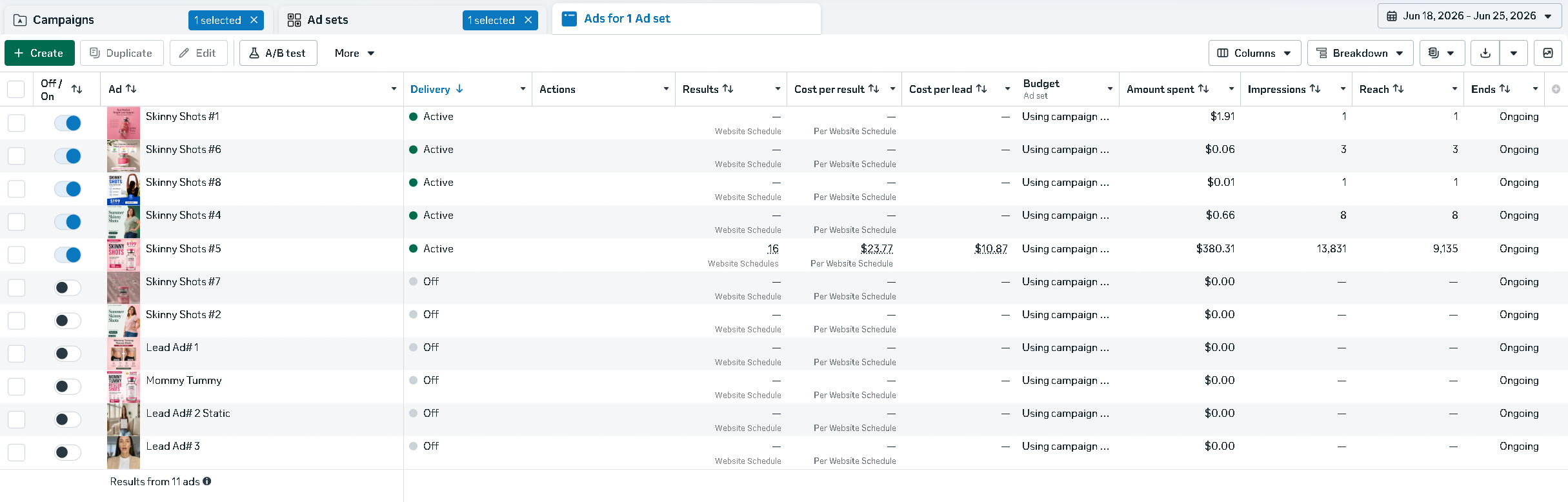Click the Duplicate button
The image size is (1568, 502).
tap(121, 53)
